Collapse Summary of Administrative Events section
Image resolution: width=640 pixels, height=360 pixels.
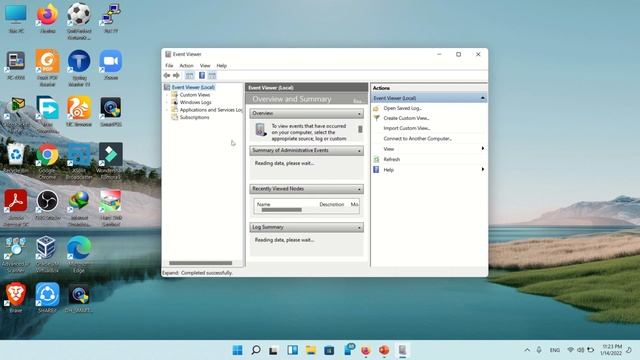(x=359, y=151)
